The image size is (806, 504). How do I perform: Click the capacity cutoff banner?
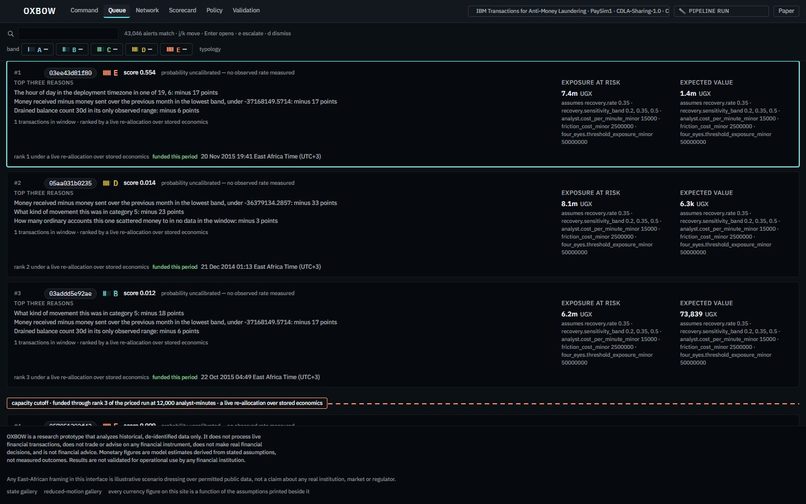[167, 403]
